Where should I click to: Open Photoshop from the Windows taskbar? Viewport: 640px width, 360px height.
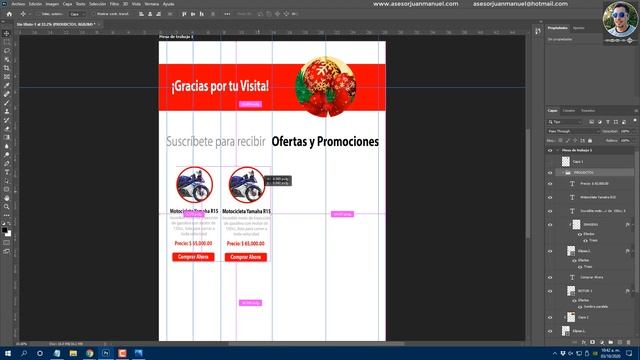[106, 353]
